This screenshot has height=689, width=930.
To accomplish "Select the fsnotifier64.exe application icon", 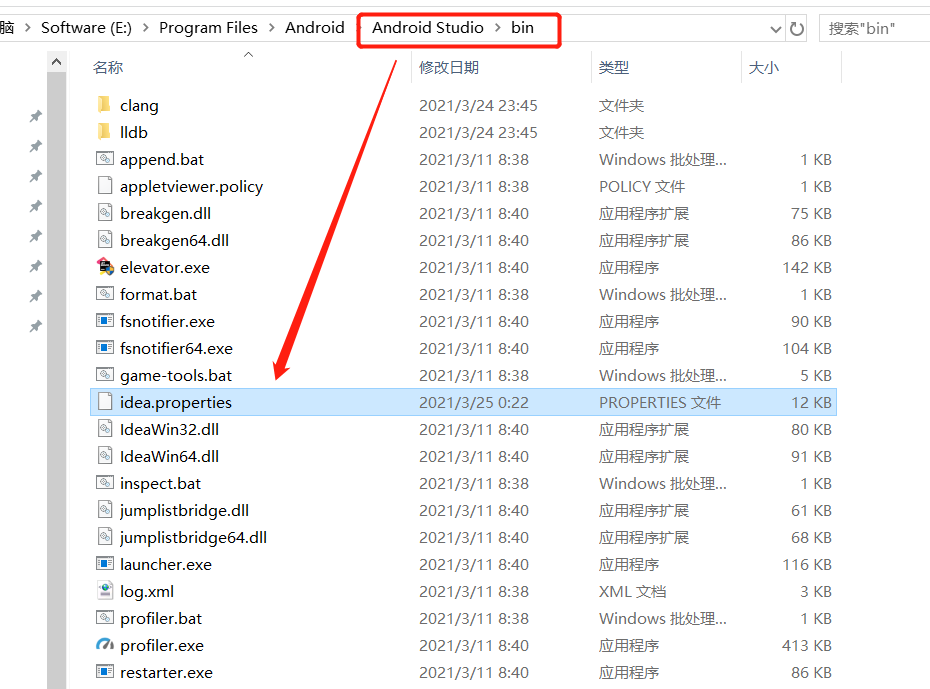I will tap(104, 347).
